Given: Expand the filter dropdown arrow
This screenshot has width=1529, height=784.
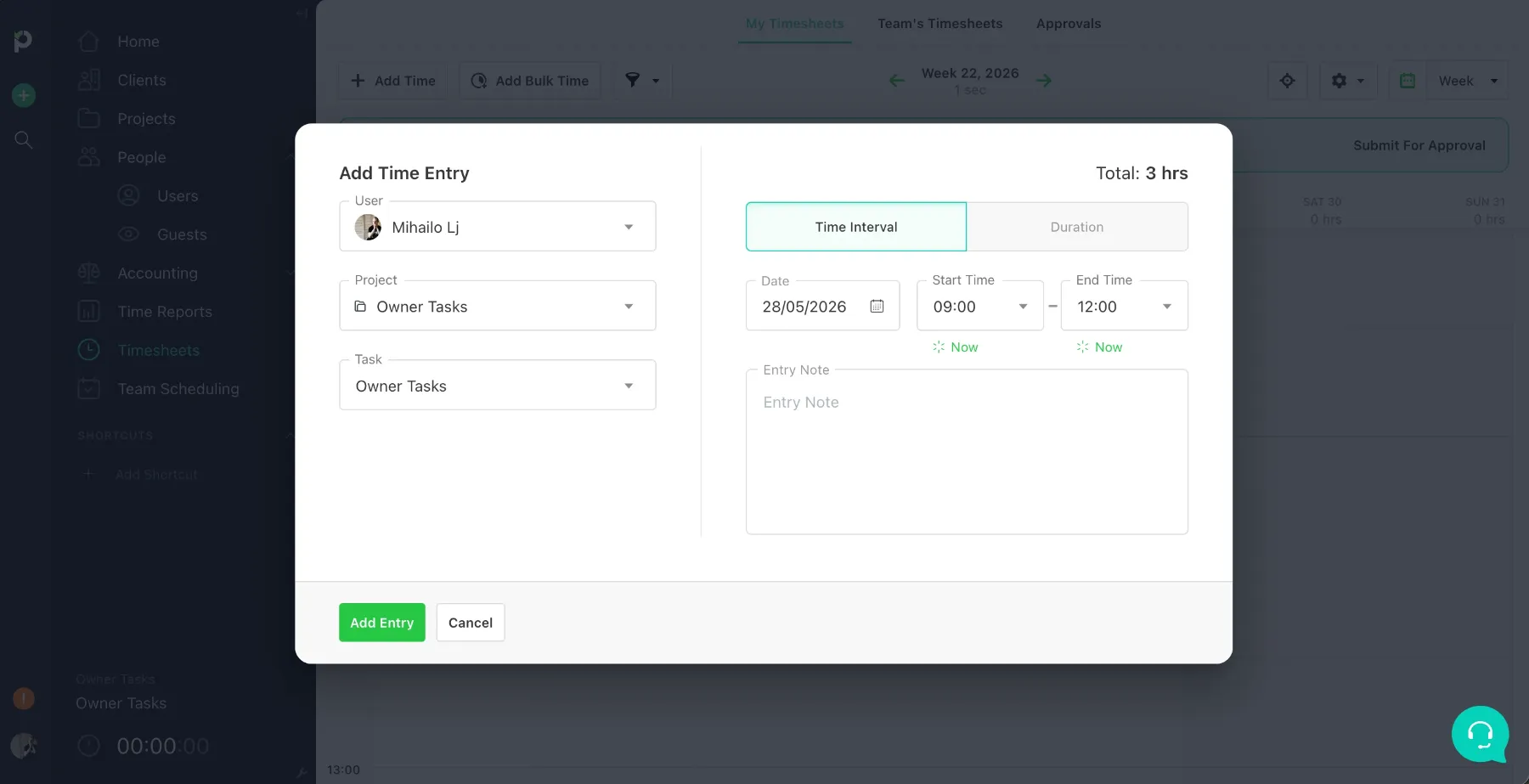Looking at the screenshot, I should 656,81.
